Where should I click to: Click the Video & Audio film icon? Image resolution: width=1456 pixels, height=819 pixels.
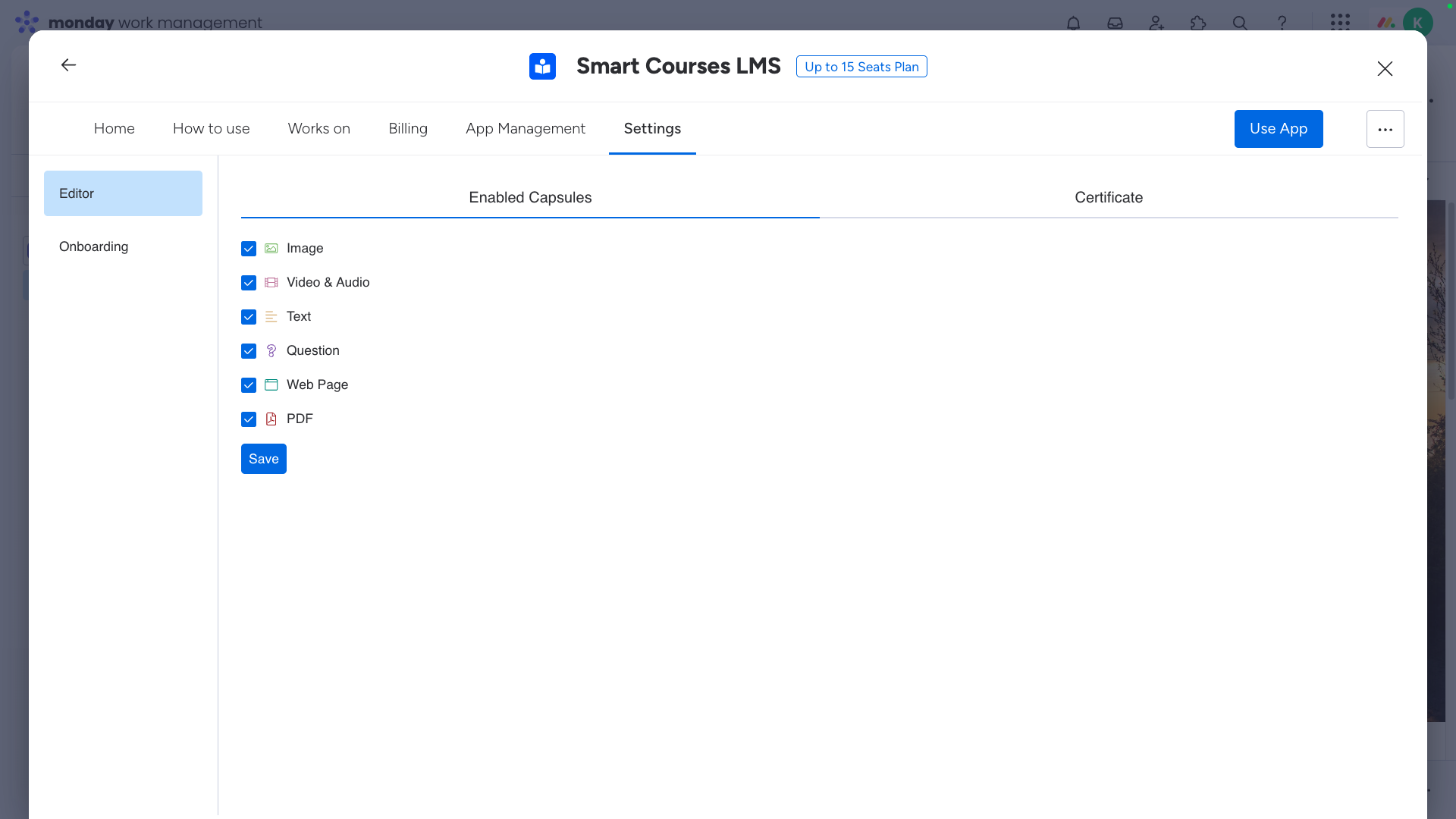point(271,283)
